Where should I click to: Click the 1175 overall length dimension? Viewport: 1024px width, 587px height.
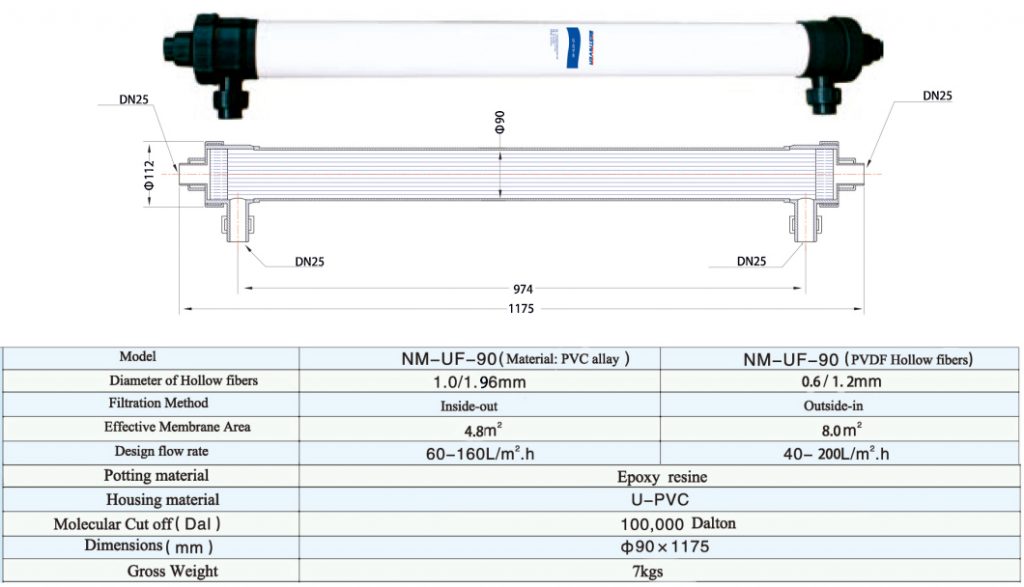(520, 306)
